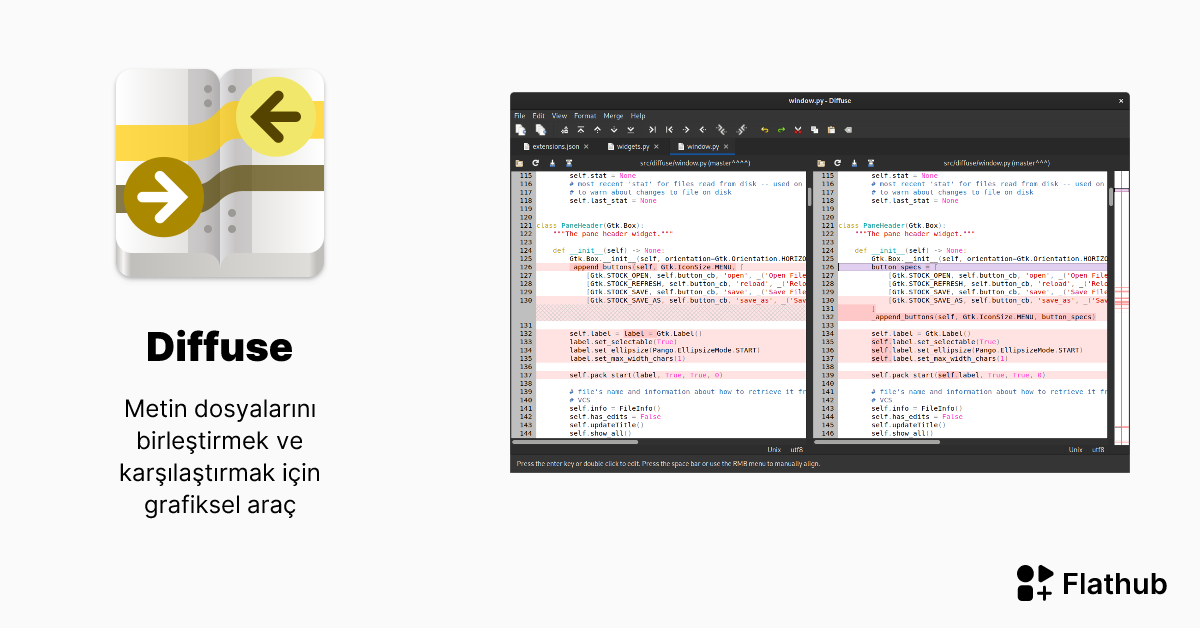Viewport: 1200px width, 628px height.
Task: Switch to the extensions.json tab
Action: click(555, 146)
